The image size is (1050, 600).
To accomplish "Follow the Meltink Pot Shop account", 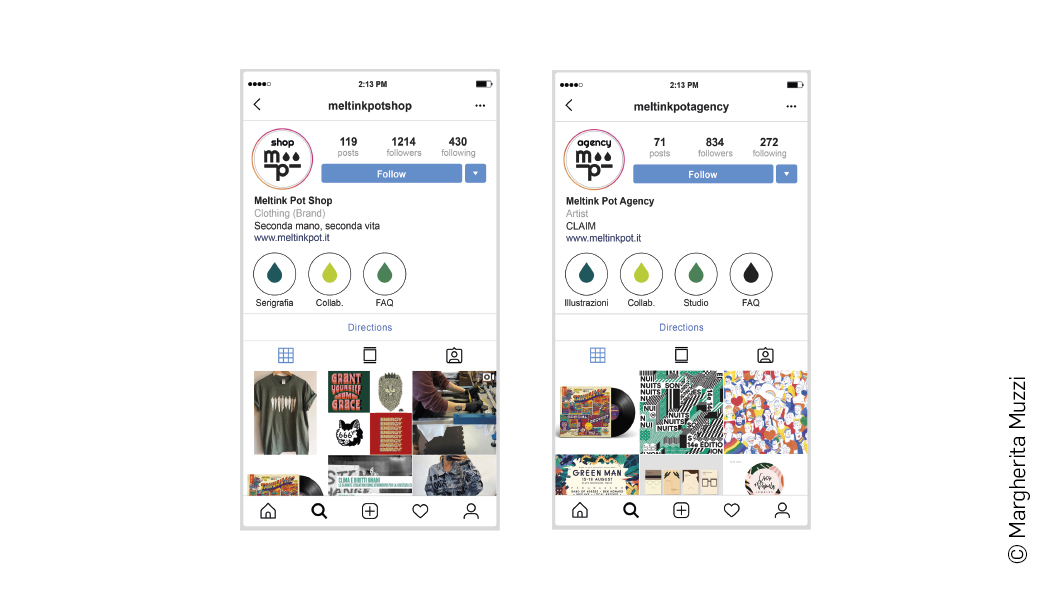I will (391, 173).
